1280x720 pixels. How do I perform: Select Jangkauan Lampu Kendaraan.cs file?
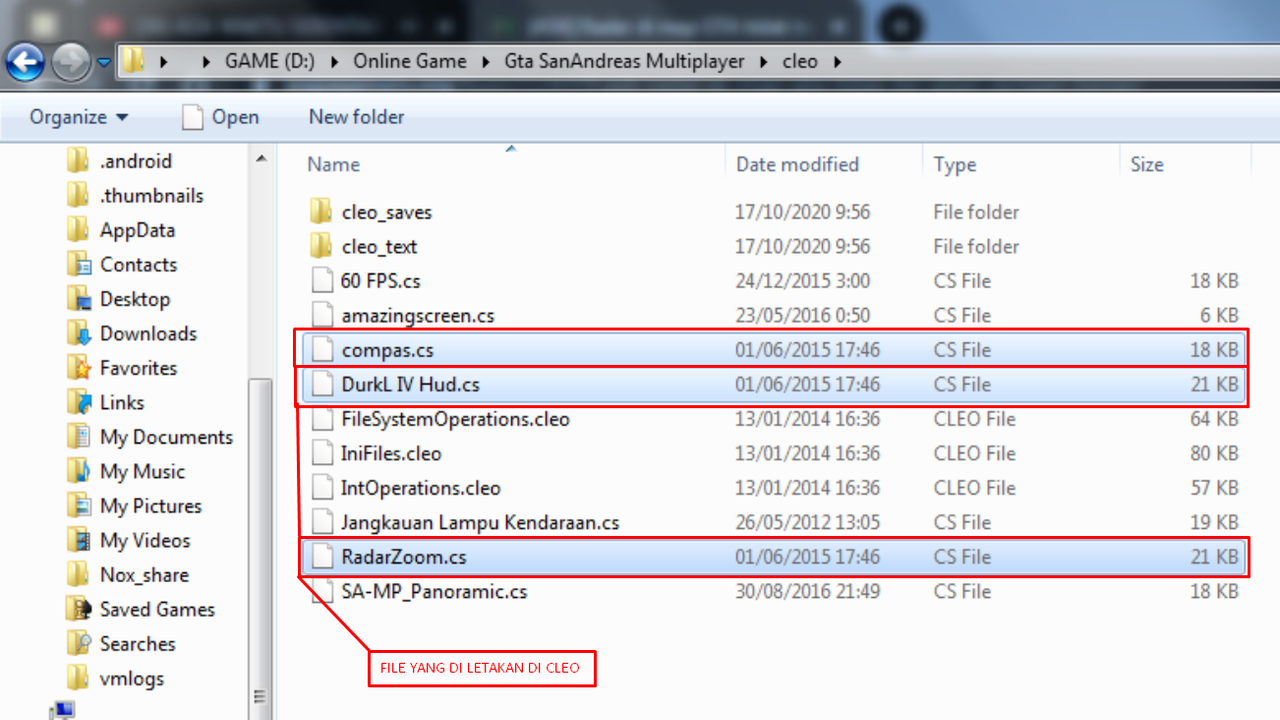click(x=480, y=523)
